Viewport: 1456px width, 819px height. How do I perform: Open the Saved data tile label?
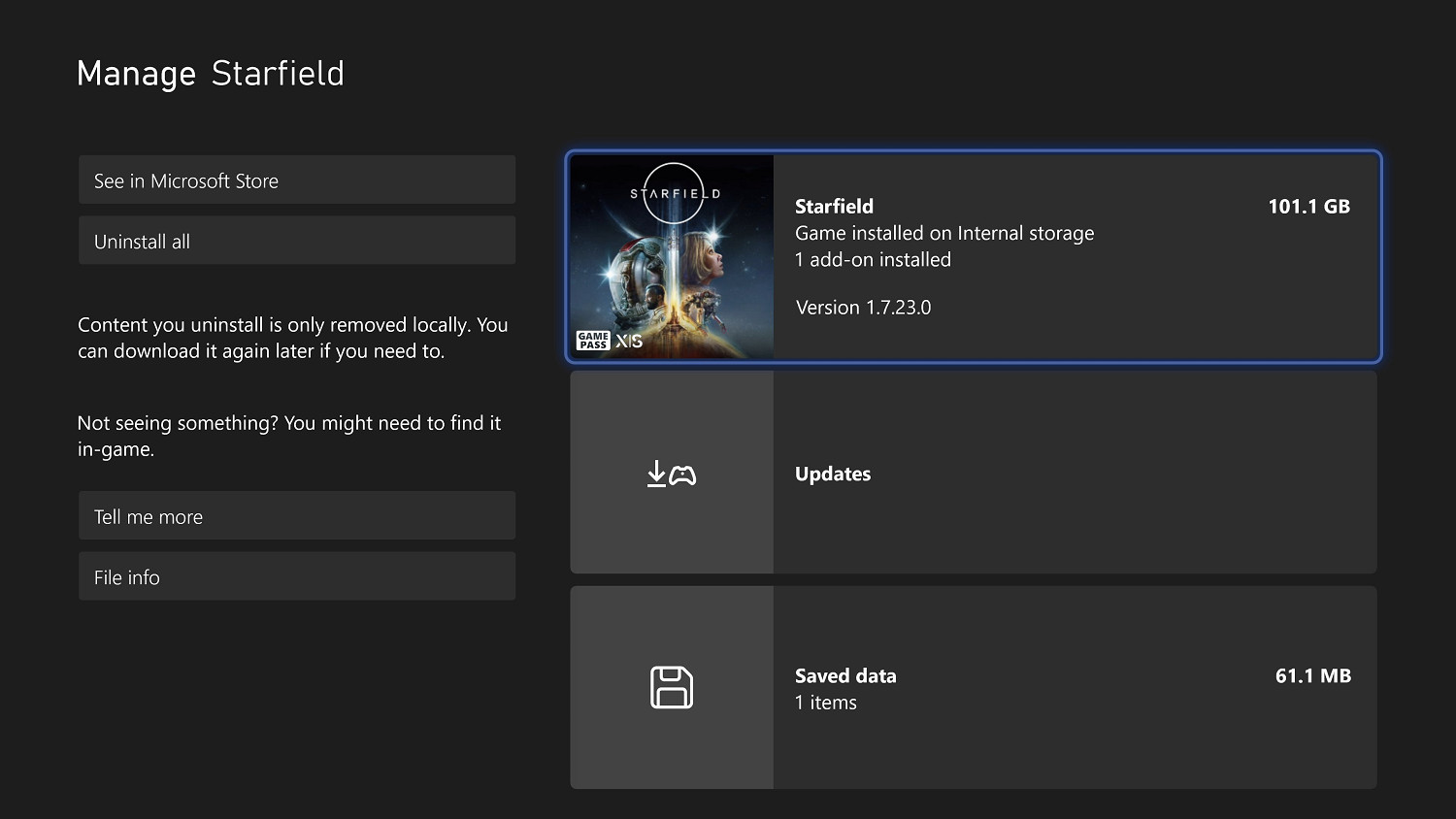(x=845, y=675)
